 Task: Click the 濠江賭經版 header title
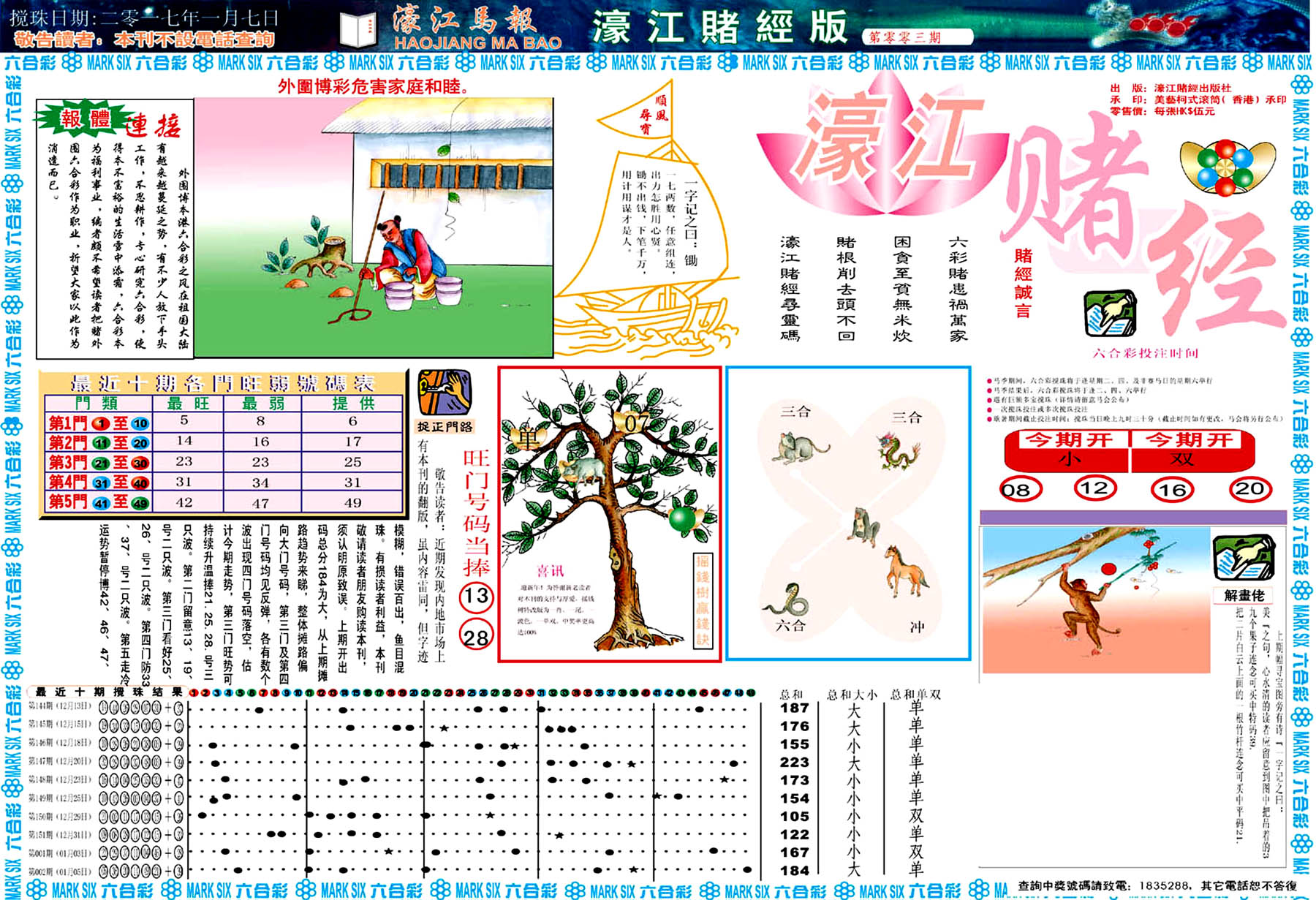(720, 28)
